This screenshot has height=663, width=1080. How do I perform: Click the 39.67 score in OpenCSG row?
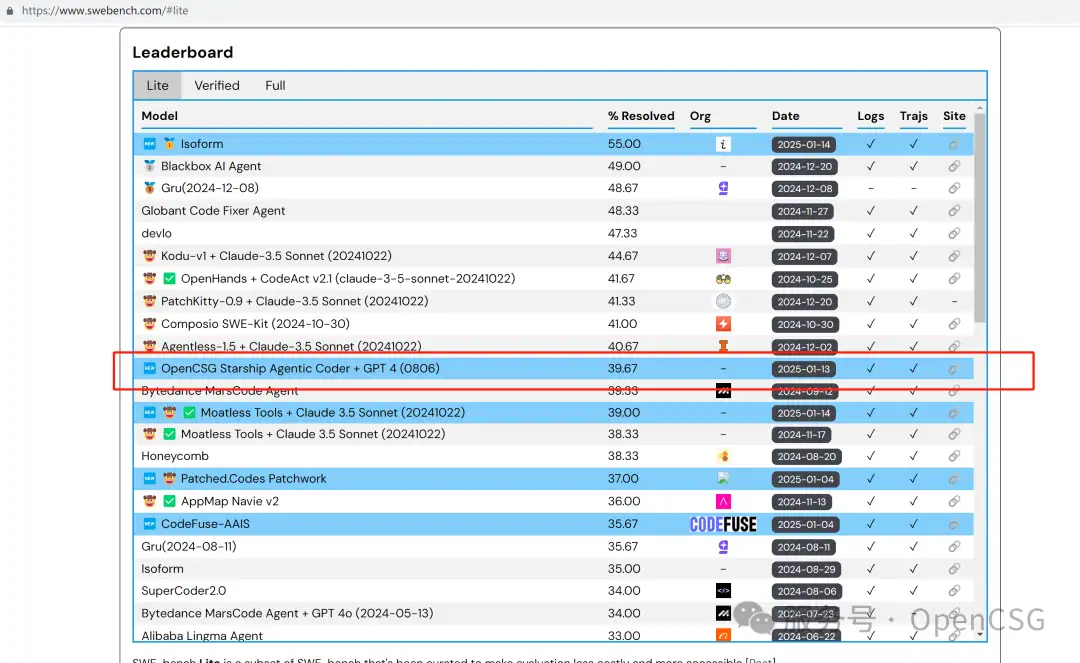point(623,368)
